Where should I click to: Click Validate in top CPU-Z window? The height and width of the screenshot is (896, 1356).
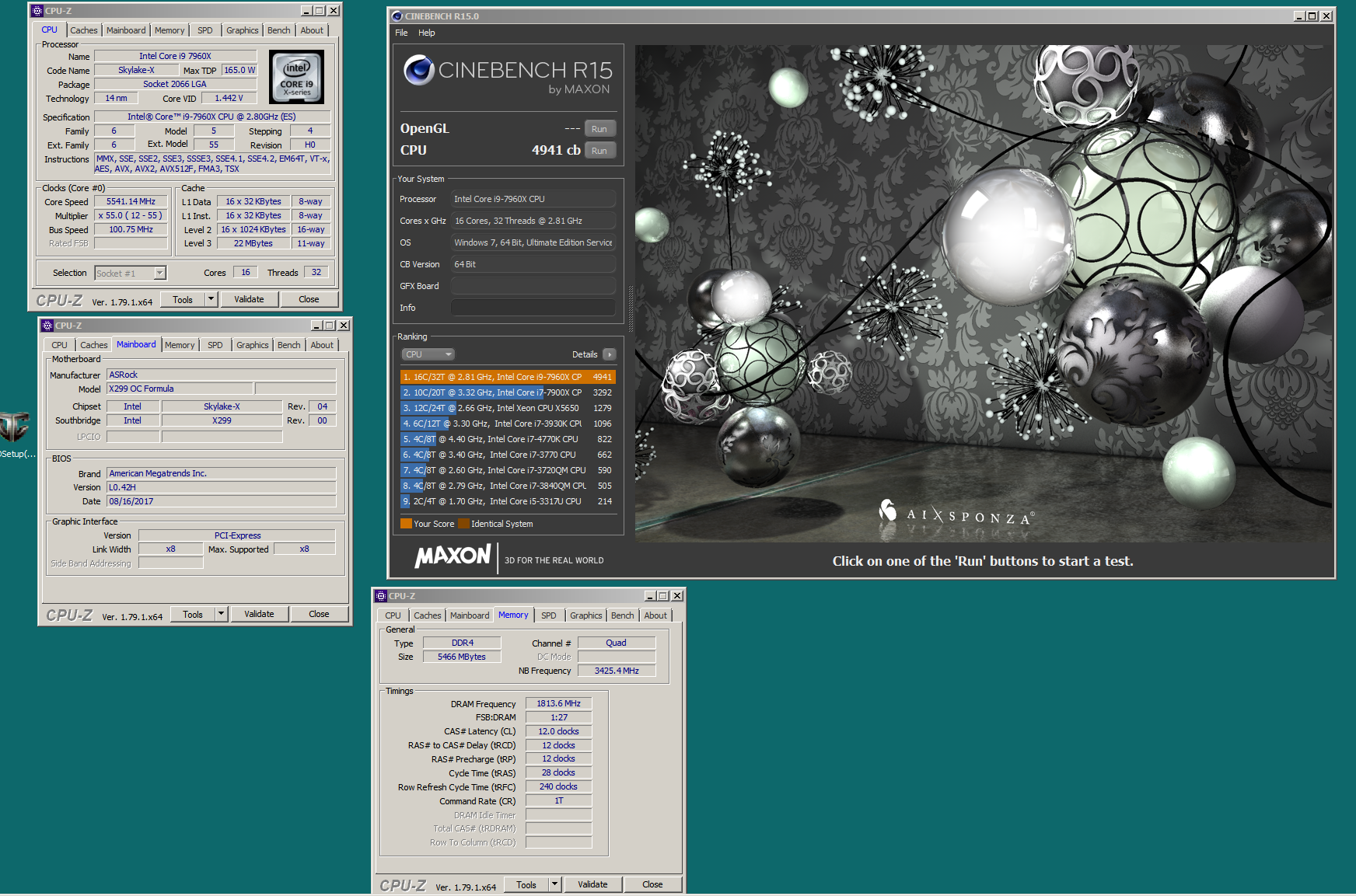249,299
